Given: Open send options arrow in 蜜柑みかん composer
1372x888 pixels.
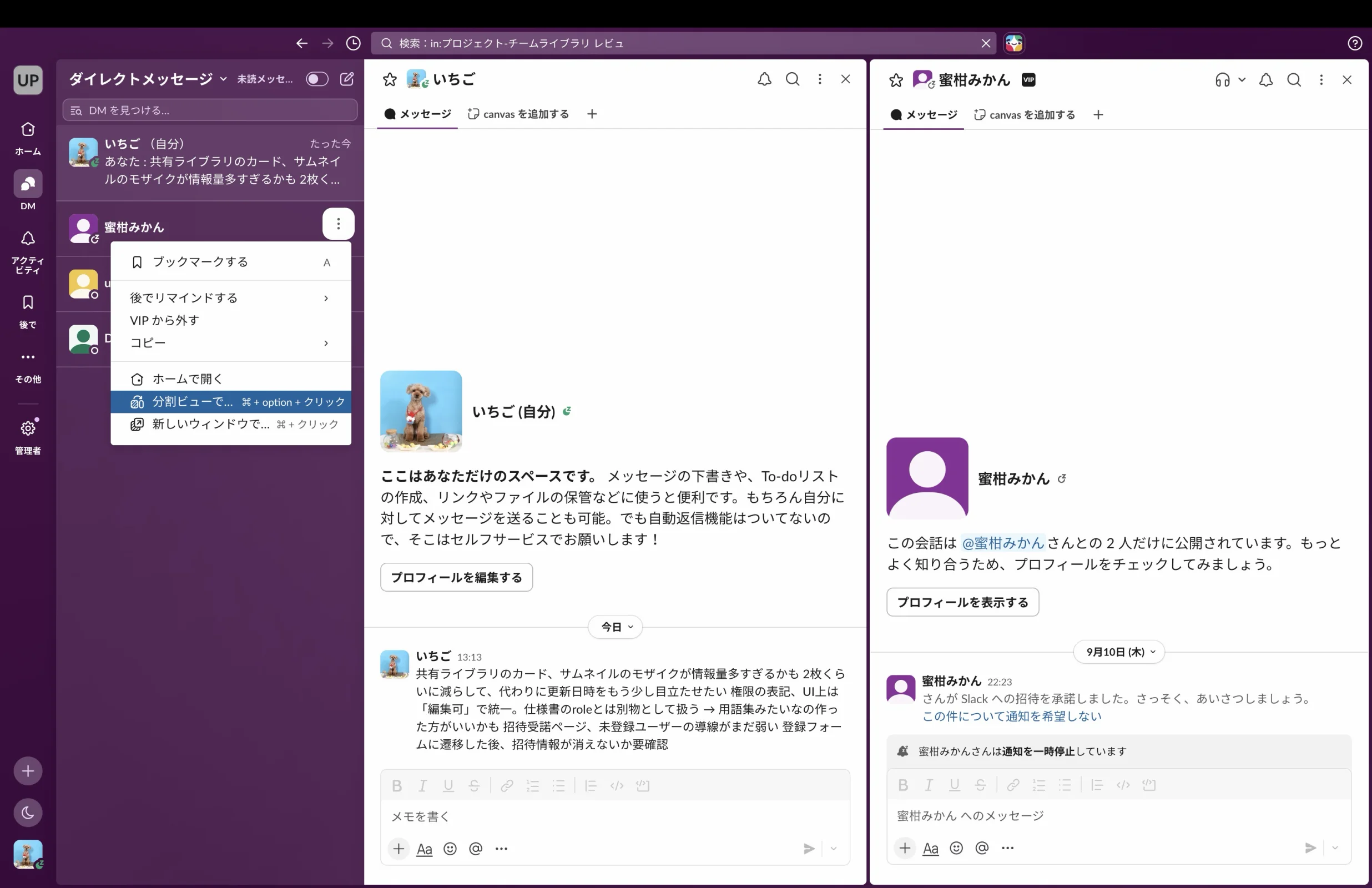Looking at the screenshot, I should tap(1335, 847).
